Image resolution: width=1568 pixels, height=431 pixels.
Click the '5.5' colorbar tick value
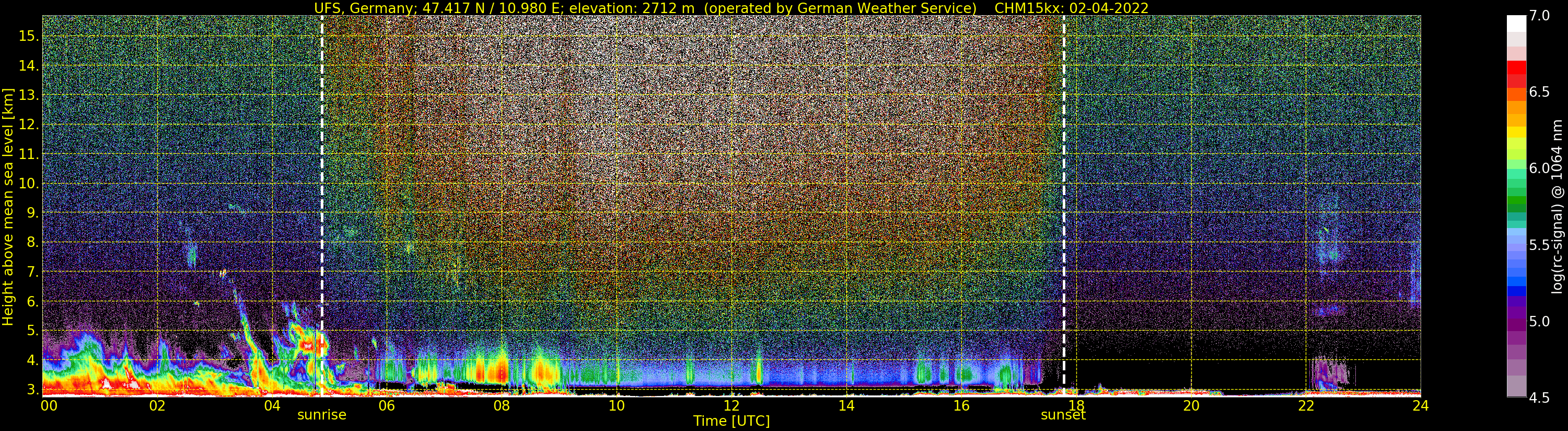point(1539,245)
